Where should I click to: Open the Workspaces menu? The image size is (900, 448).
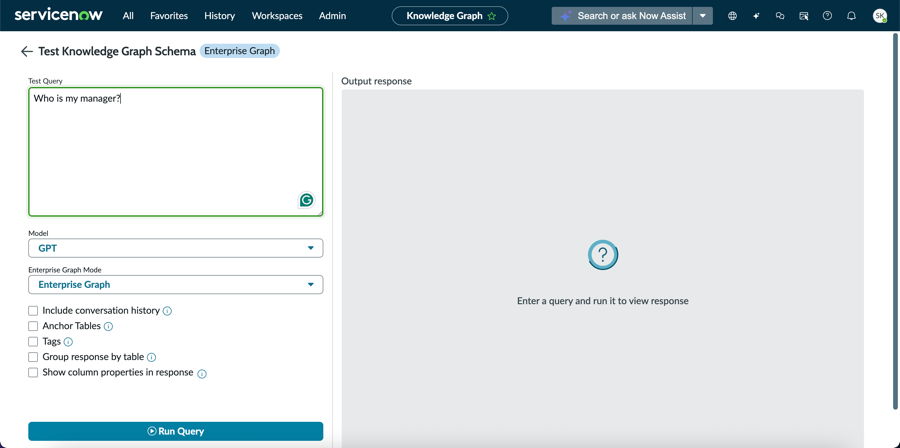(277, 16)
